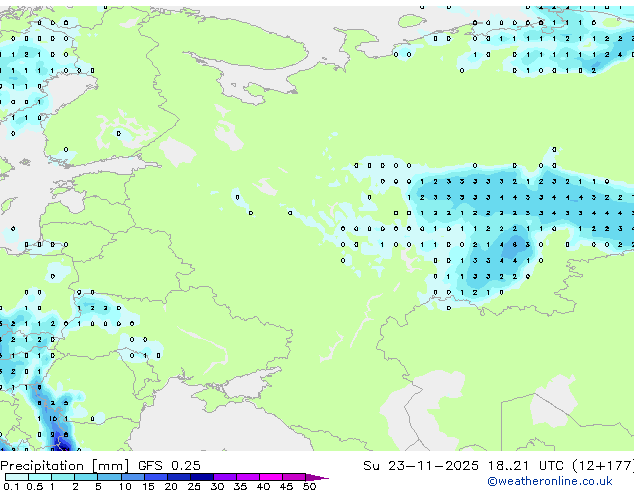634x490 pixels.
Task: Pick the 20–25 mm legend color swatch
Action: pos(179,477)
